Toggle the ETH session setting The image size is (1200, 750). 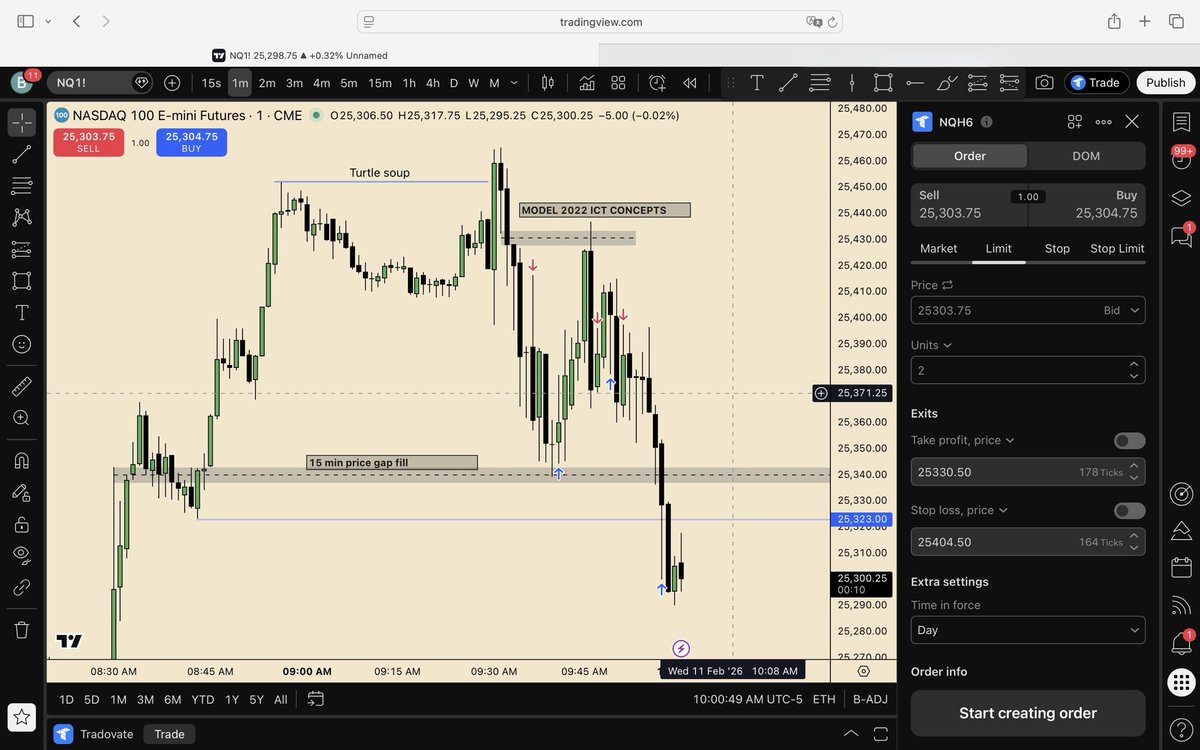(824, 699)
